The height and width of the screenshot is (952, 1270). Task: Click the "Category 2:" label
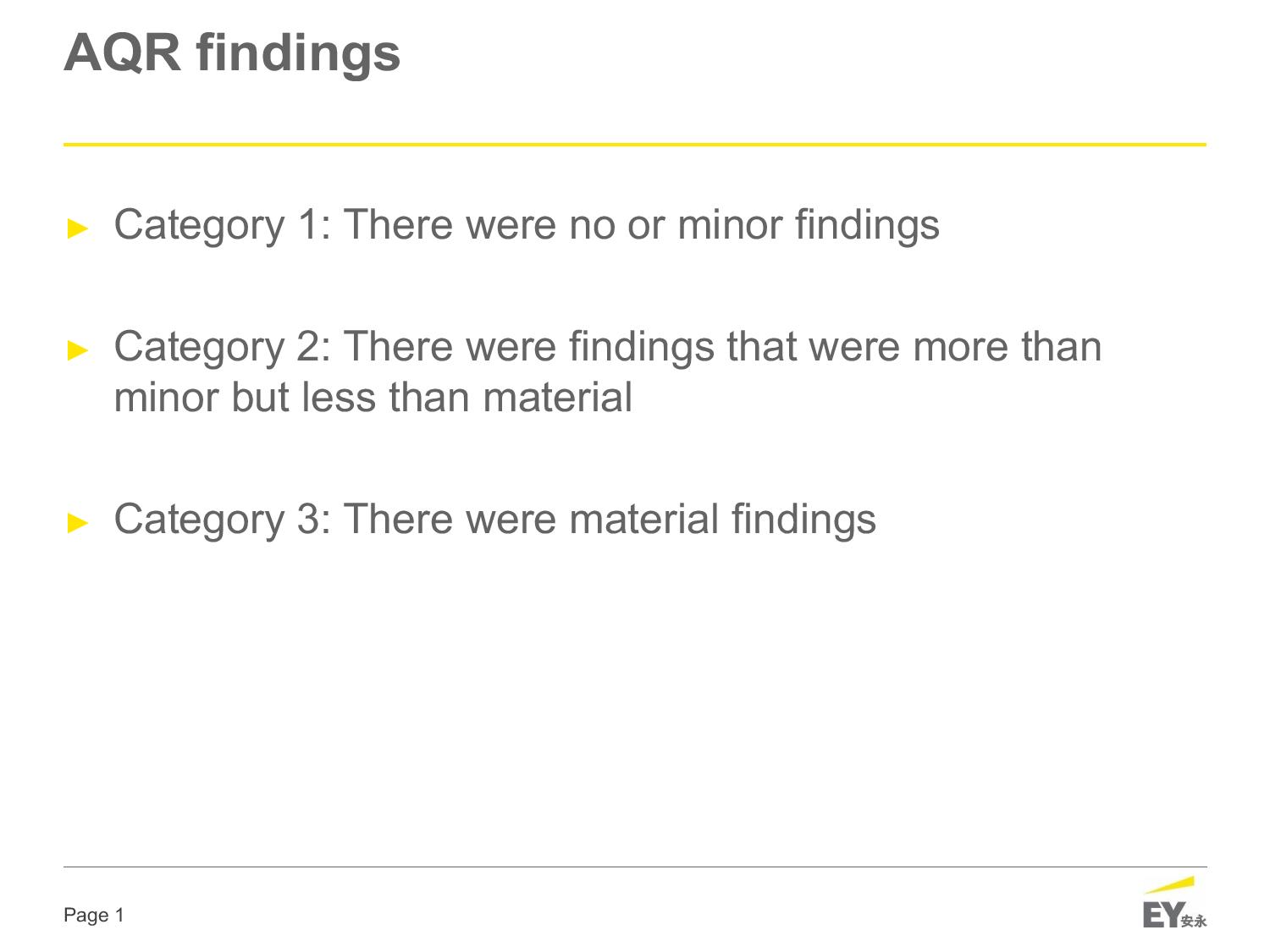click(223, 348)
